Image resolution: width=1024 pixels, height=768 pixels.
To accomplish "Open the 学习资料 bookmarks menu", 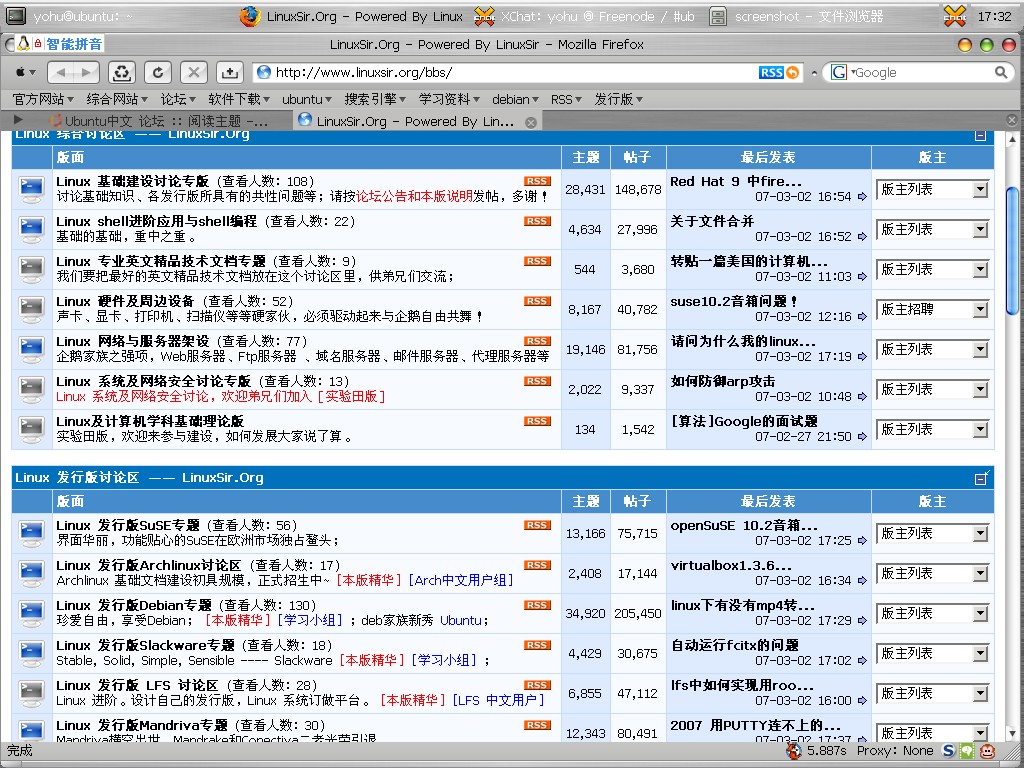I will click(449, 99).
